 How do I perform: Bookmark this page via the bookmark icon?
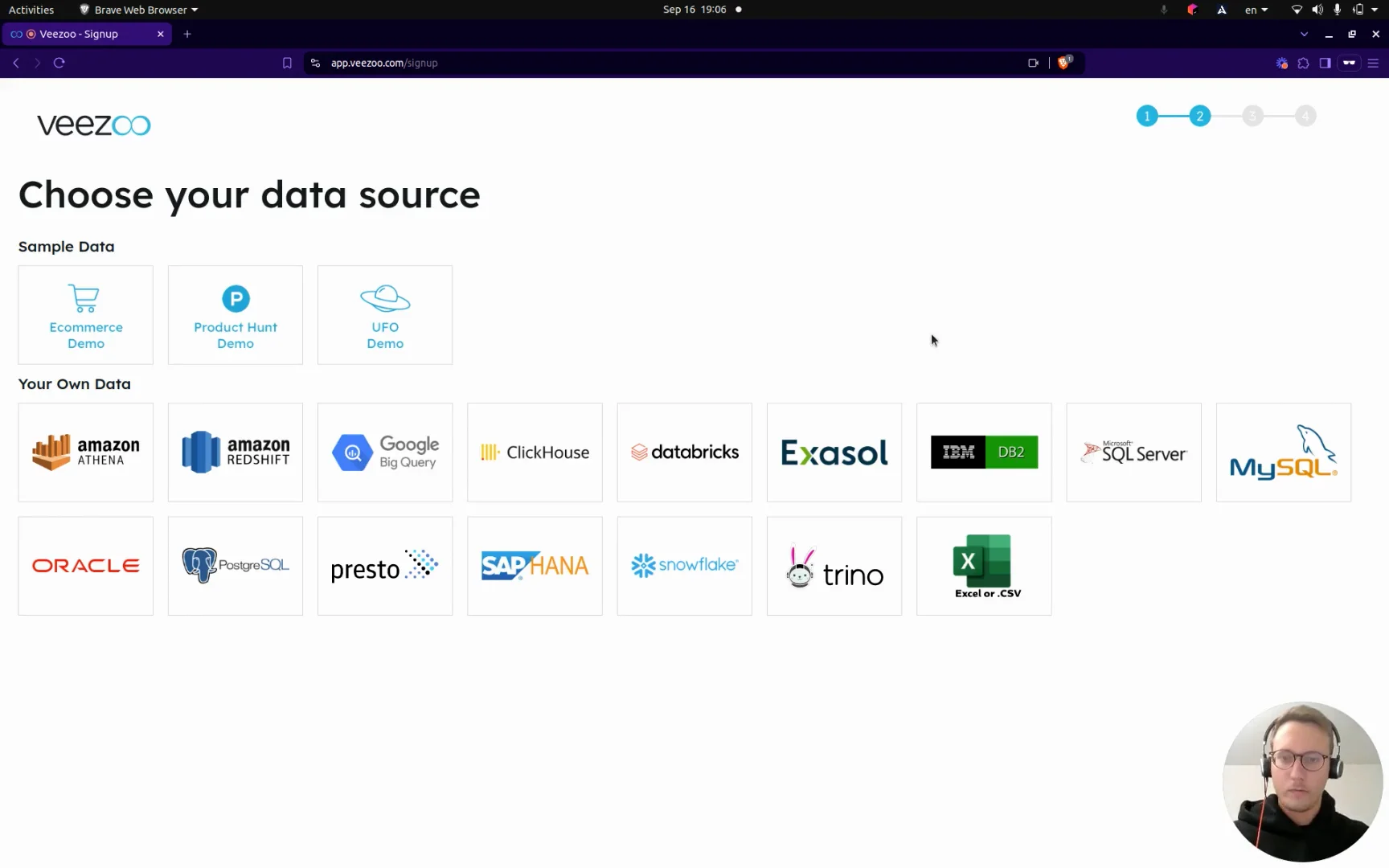click(287, 63)
